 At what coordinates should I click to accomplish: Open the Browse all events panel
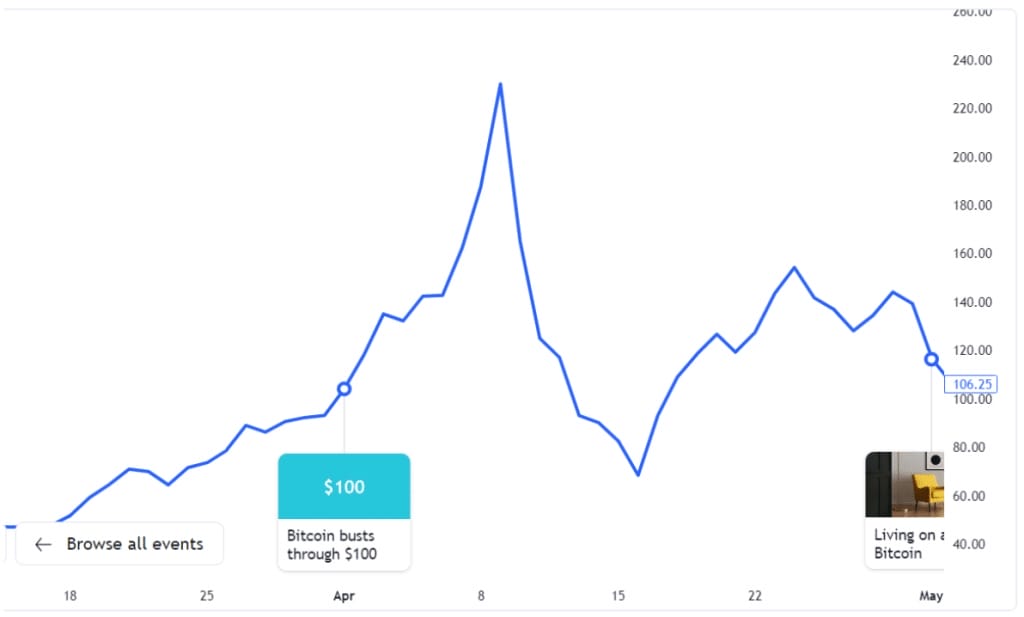pyautogui.click(x=119, y=543)
